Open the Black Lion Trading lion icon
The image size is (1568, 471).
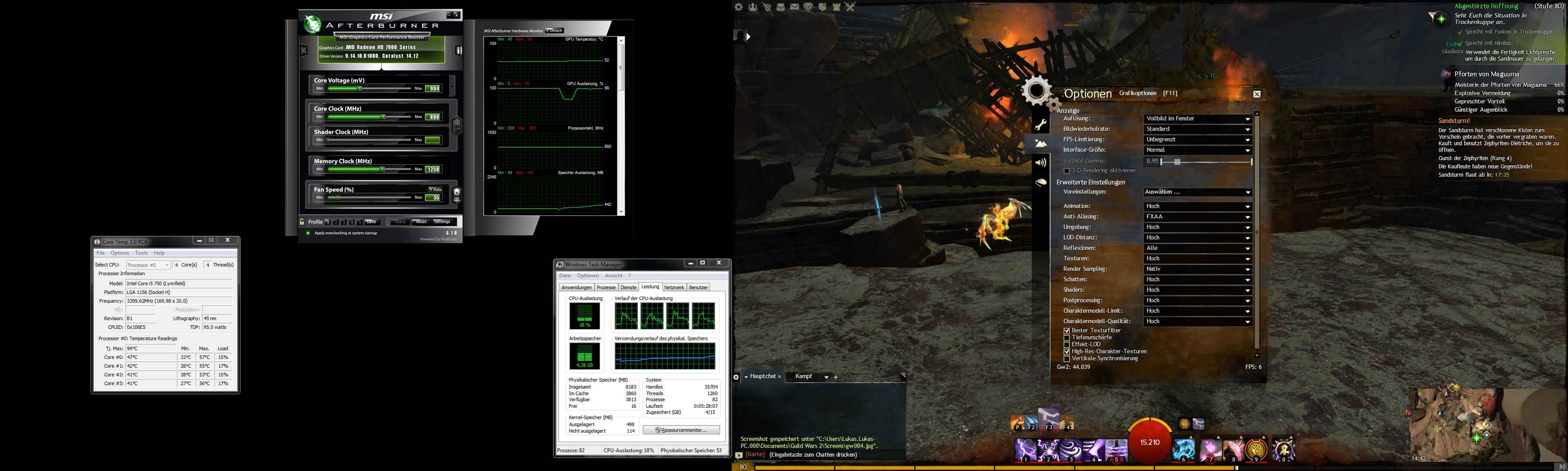tap(808, 7)
